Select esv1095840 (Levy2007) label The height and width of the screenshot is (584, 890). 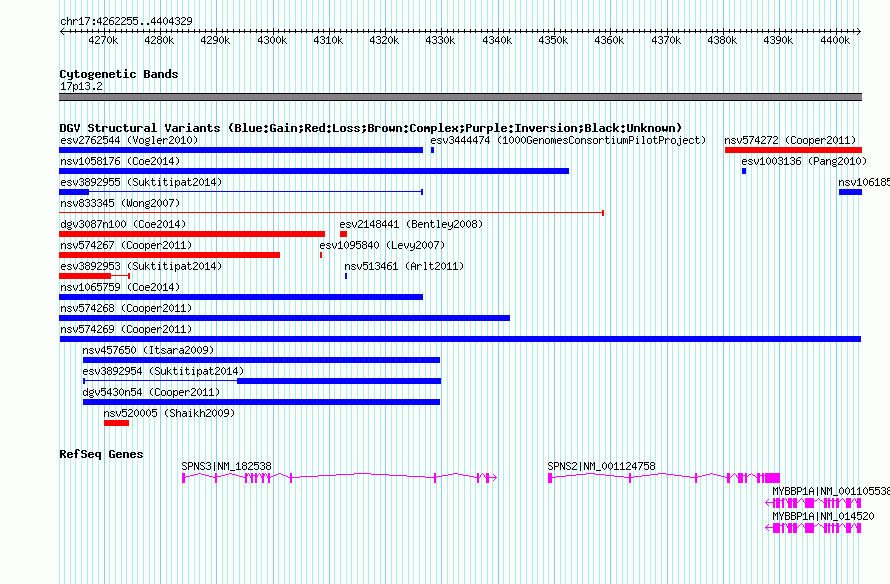click(382, 245)
